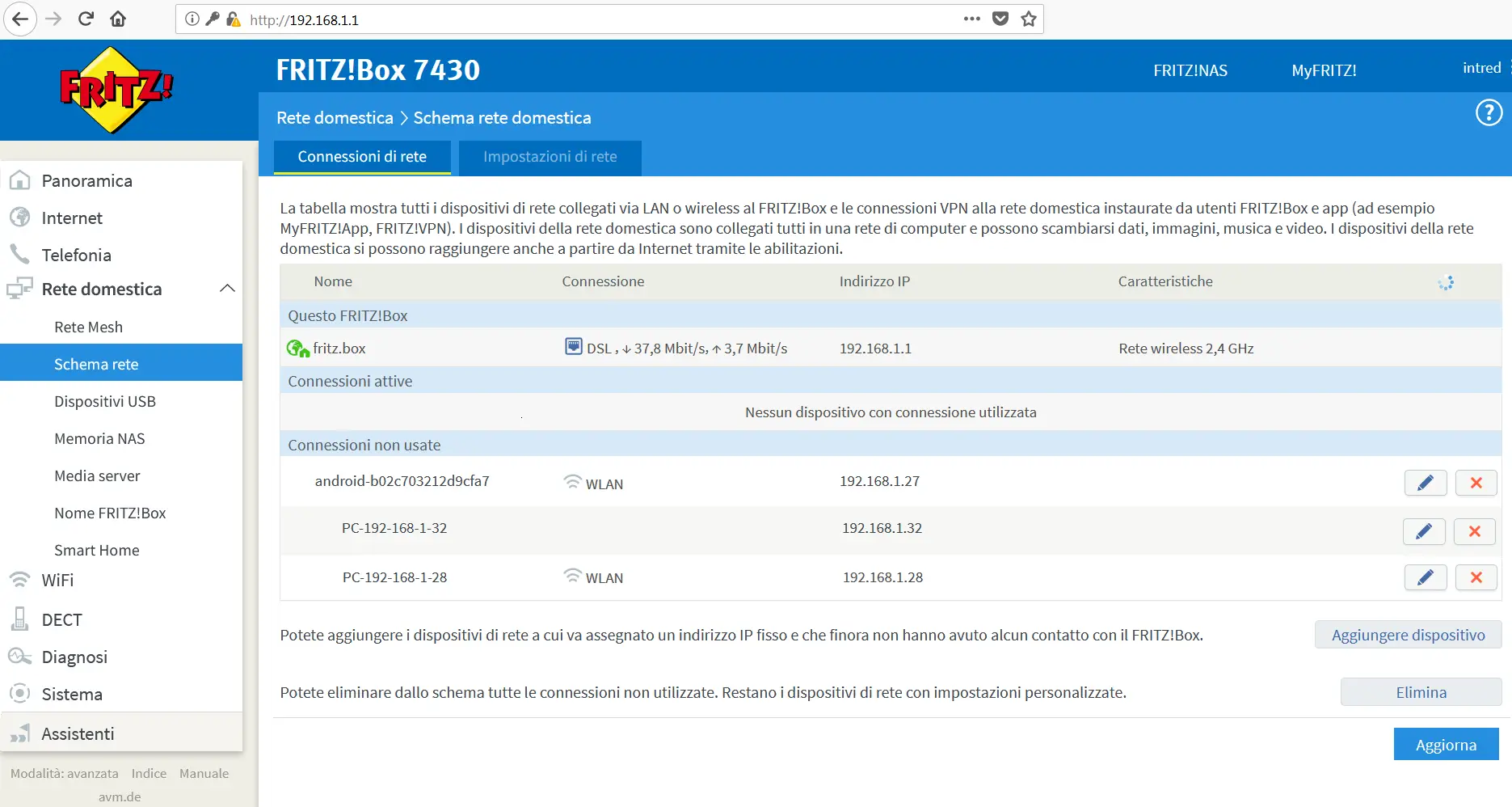
Task: Open the FRITZ!NAS link in header
Action: point(1190,70)
